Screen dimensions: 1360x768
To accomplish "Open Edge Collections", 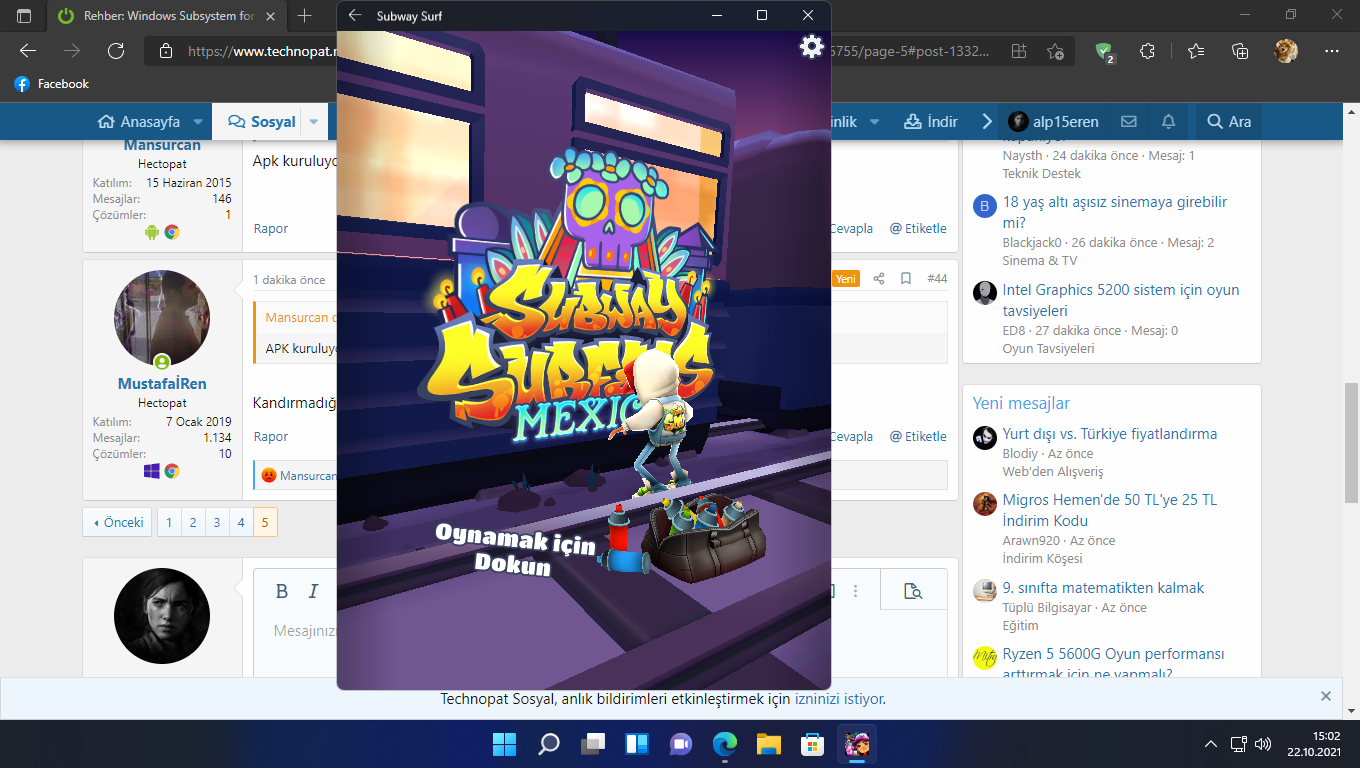I will coord(1240,51).
